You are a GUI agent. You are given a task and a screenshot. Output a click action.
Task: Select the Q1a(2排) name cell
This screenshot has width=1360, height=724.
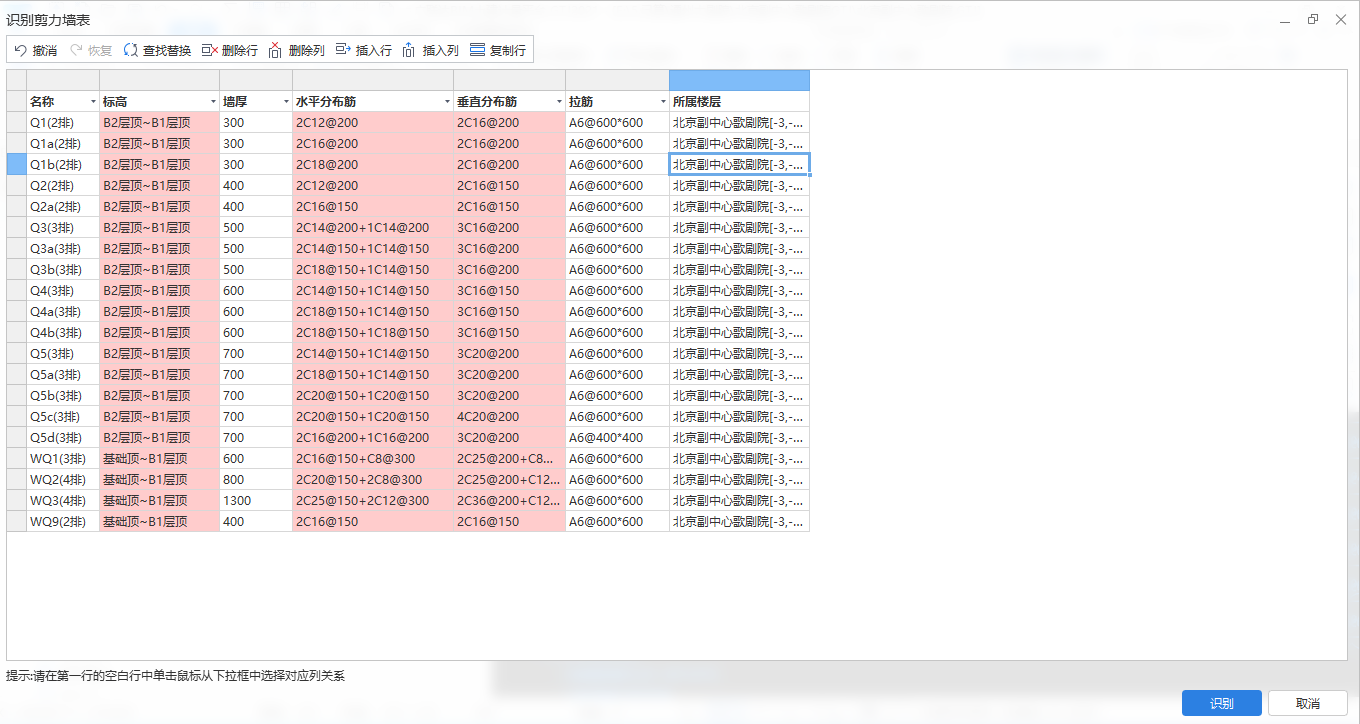[x=63, y=144]
